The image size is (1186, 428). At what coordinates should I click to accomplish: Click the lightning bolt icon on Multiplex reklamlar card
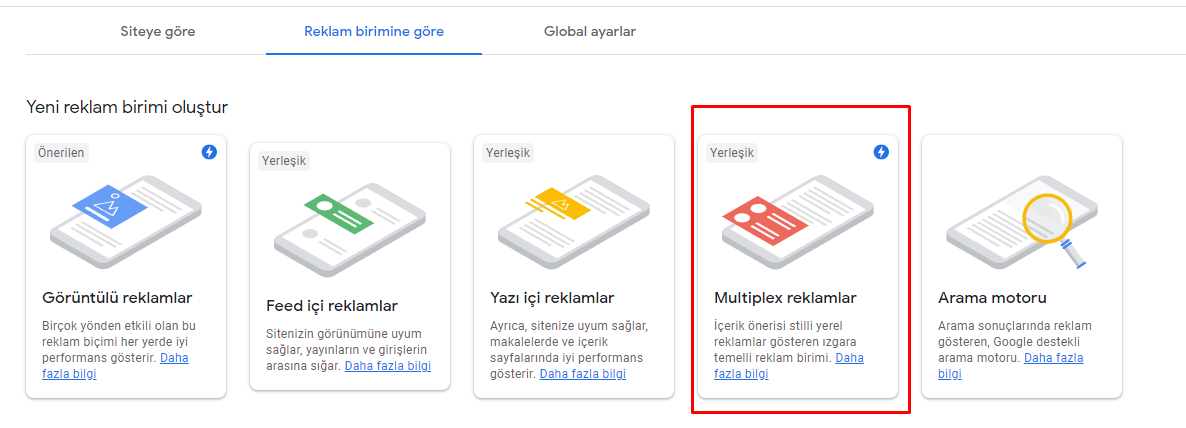pos(881,152)
